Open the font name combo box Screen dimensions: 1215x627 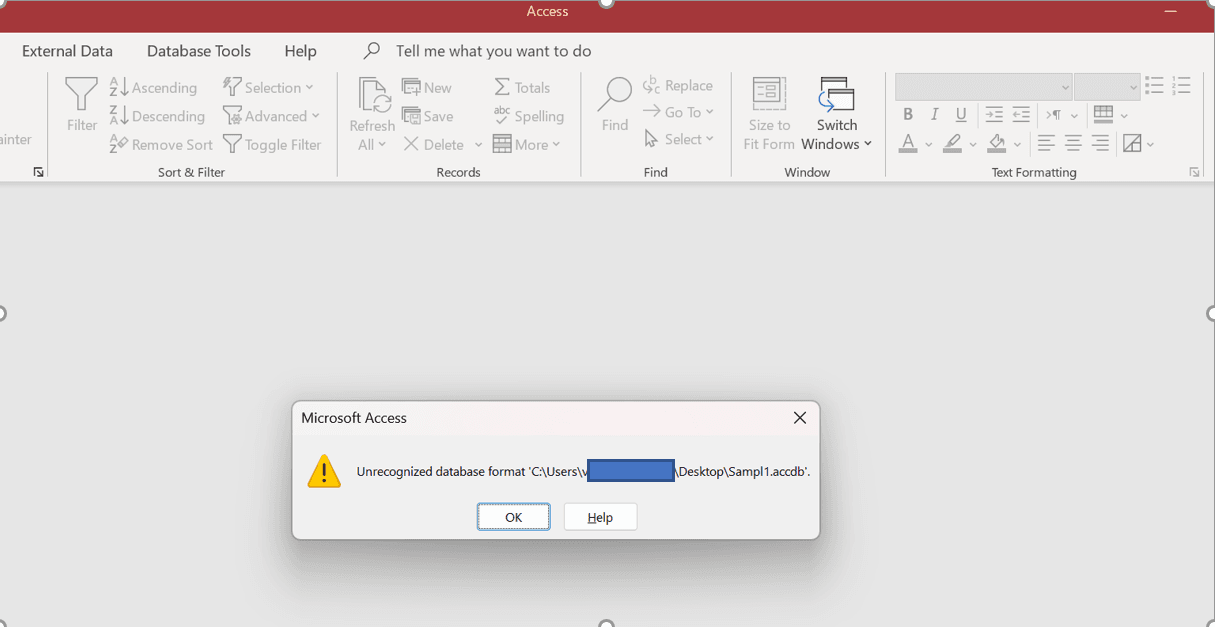click(x=983, y=87)
